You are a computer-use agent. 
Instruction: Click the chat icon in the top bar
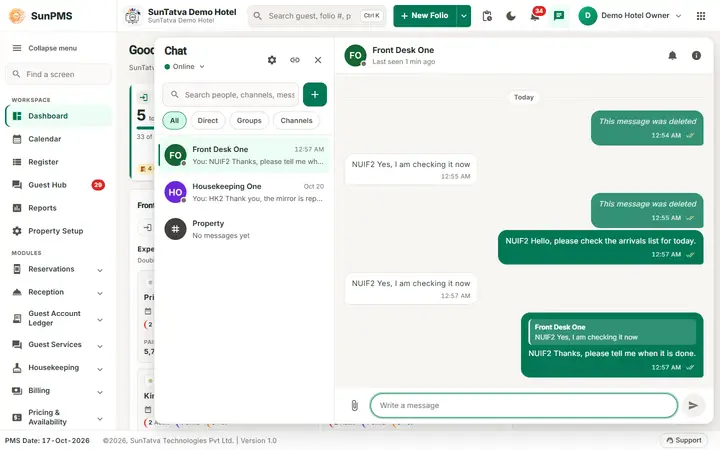[x=559, y=16]
